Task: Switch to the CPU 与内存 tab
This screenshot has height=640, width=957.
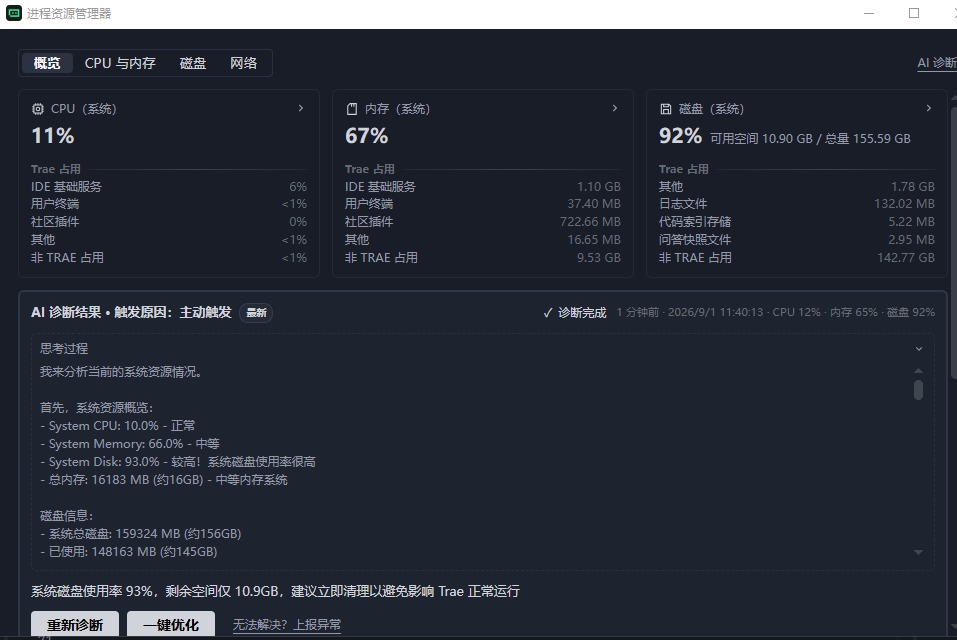Action: tap(120, 63)
